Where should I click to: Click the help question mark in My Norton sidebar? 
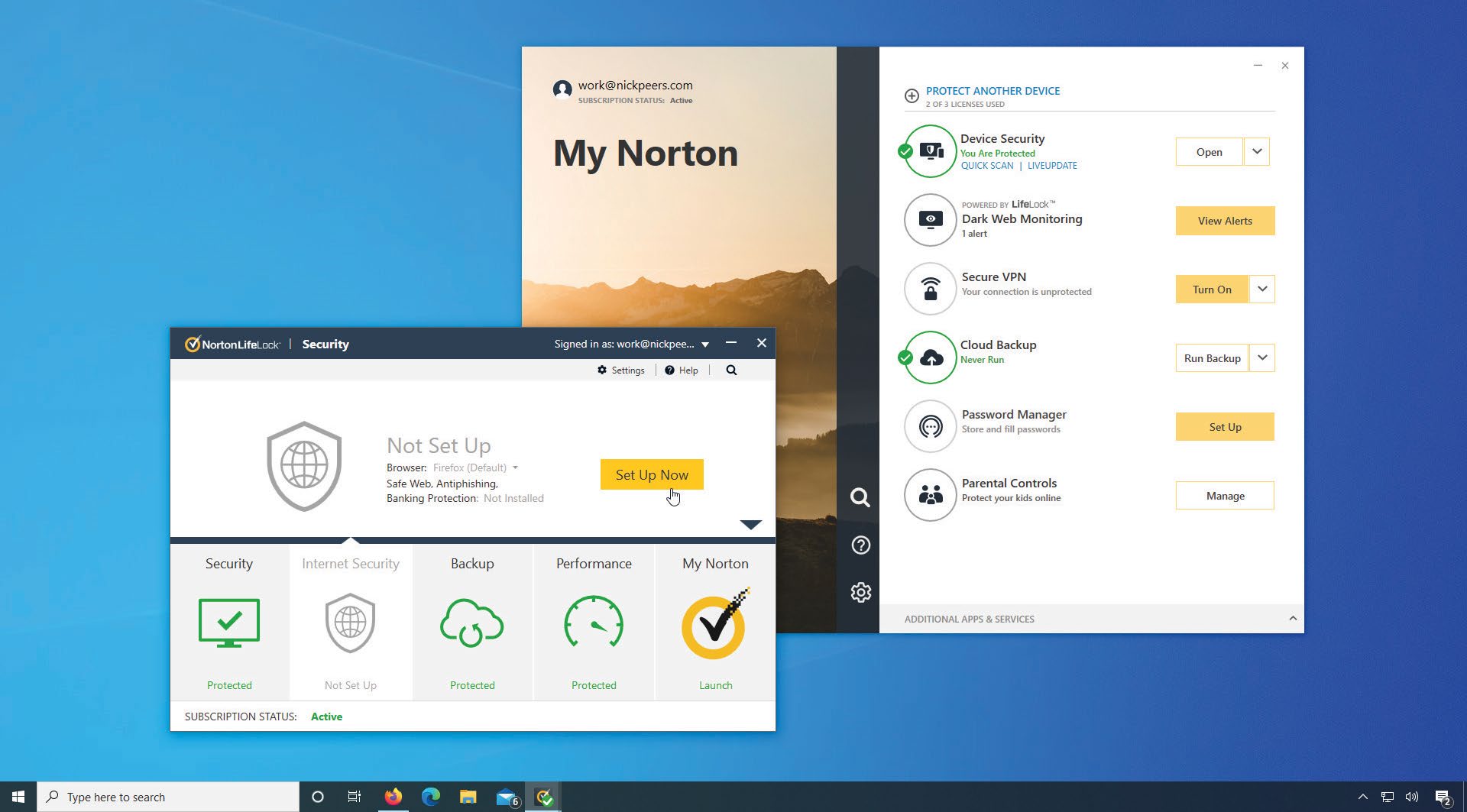point(860,545)
